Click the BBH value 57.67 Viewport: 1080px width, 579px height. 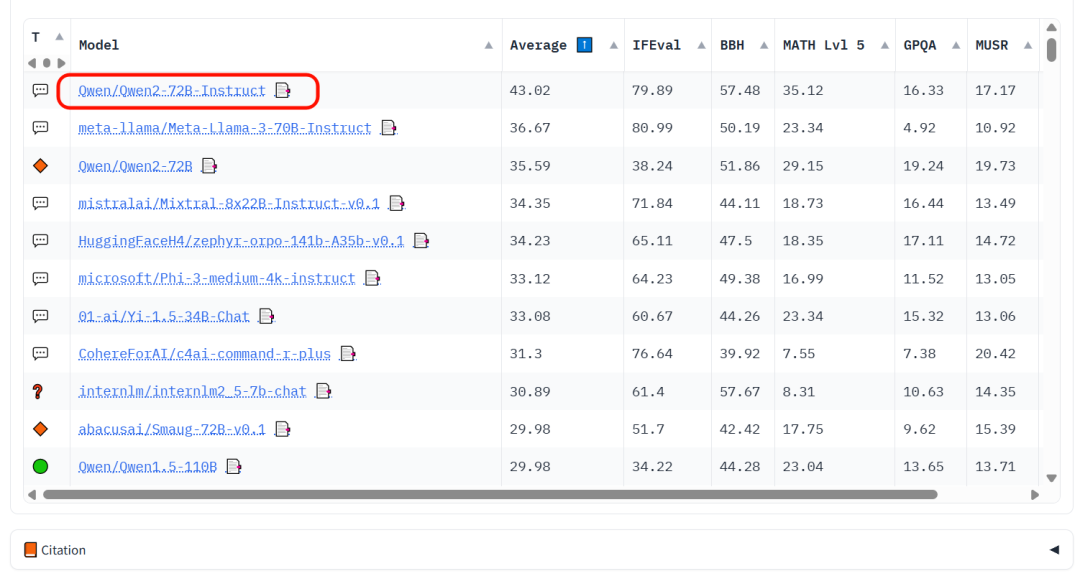[740, 392]
